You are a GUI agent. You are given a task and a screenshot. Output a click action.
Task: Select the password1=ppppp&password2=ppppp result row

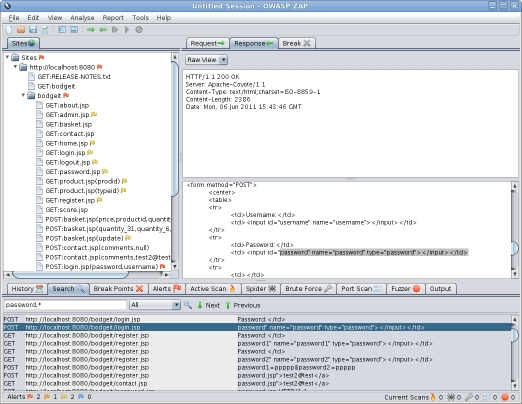point(257,367)
